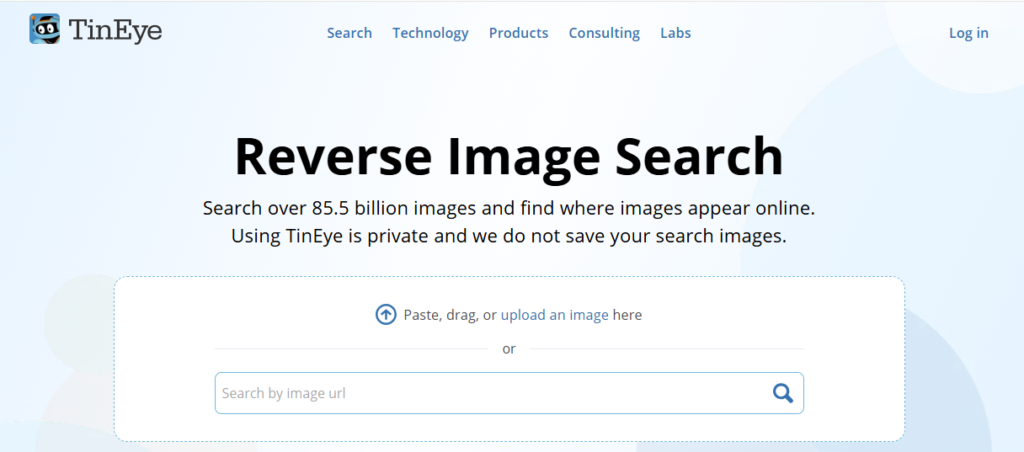
Task: Open the Consulting menu item
Action: tap(604, 33)
